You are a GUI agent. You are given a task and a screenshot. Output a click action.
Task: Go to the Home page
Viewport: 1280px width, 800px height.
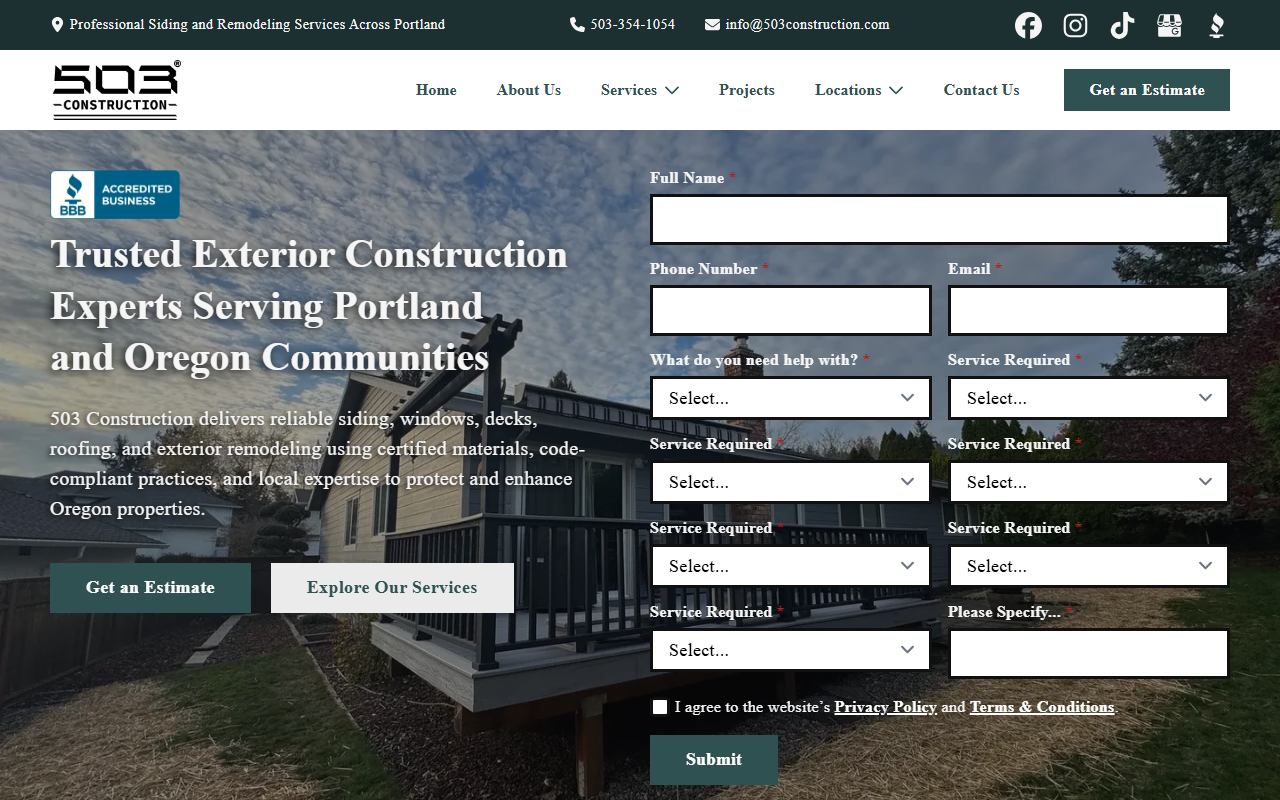pyautogui.click(x=436, y=90)
